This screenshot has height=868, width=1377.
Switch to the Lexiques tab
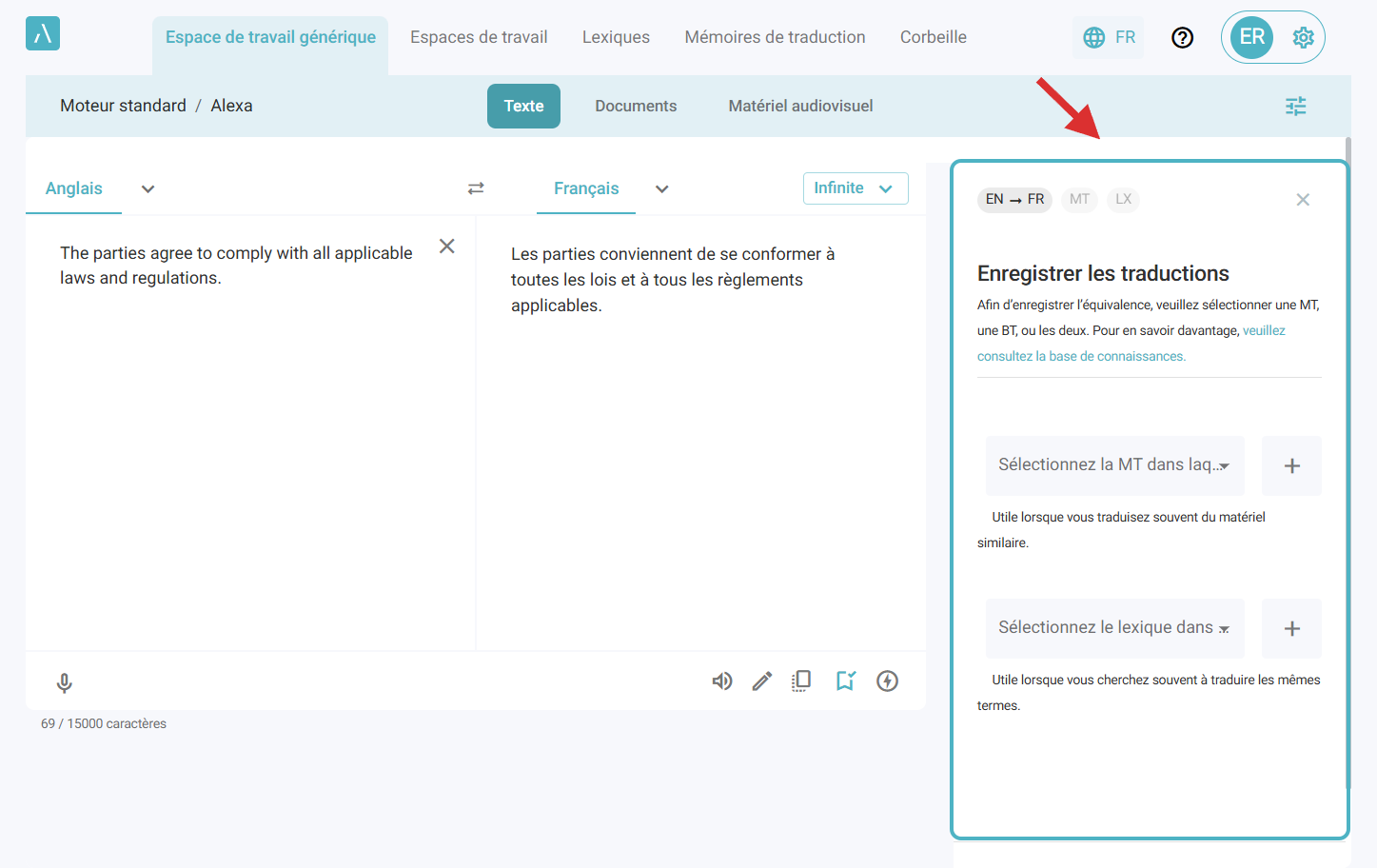coord(616,37)
